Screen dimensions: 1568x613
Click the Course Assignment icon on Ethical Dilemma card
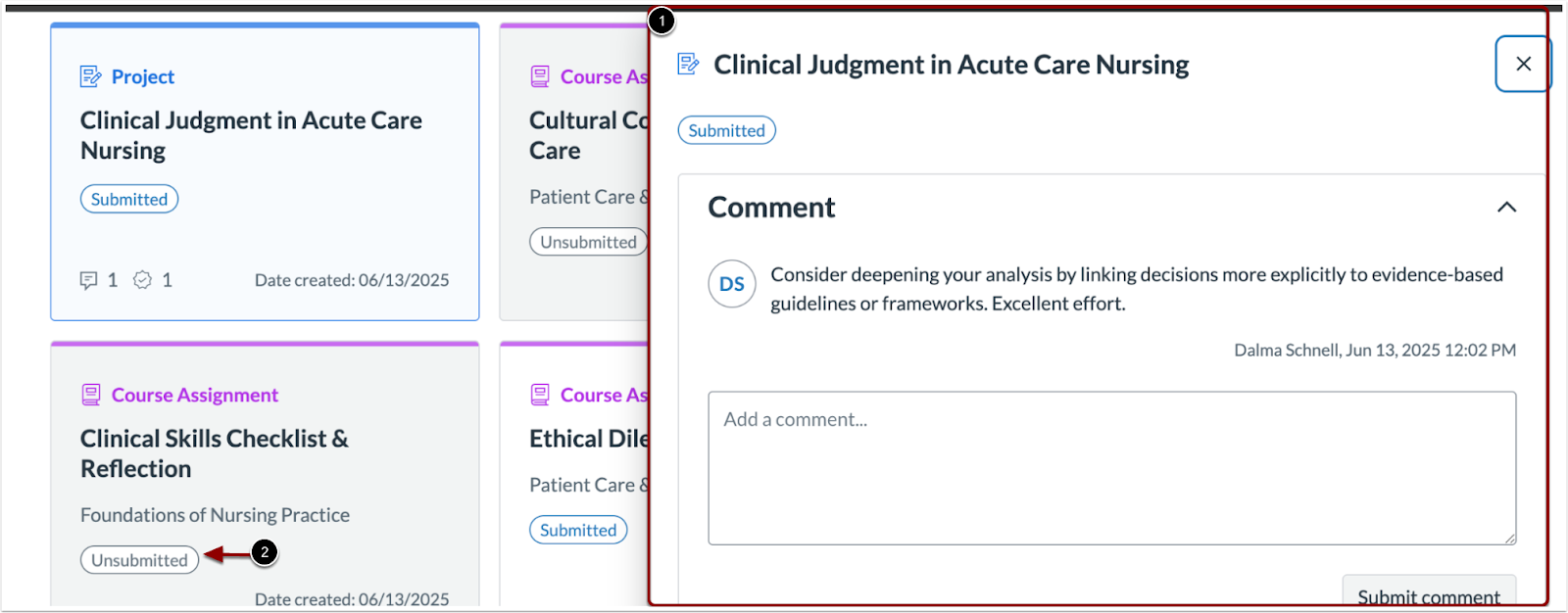(x=540, y=394)
